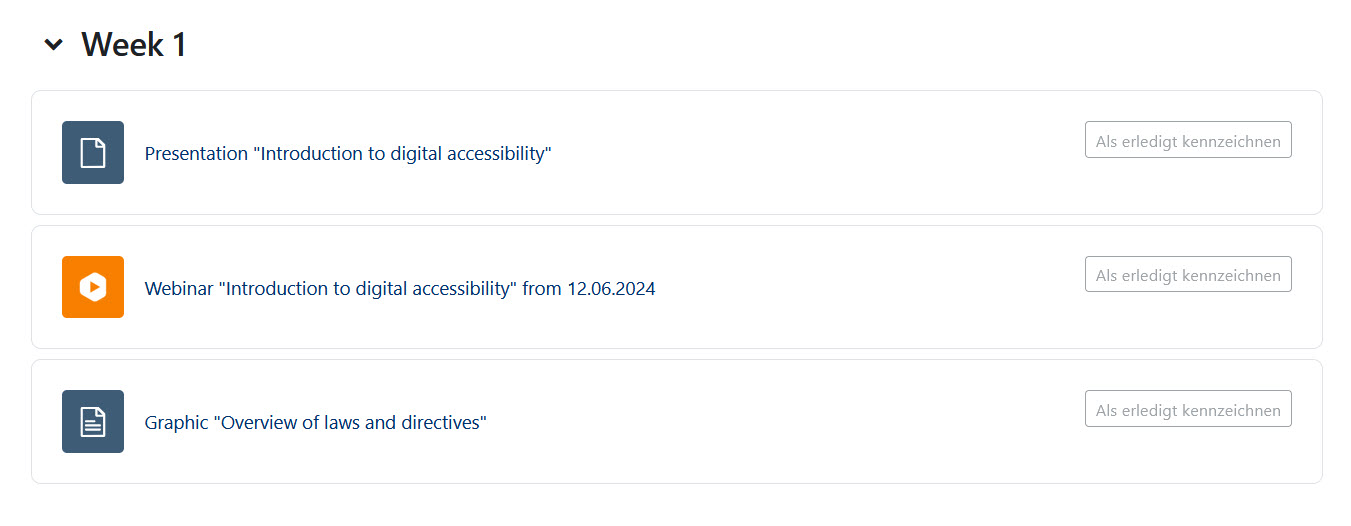
Task: Mark the Graphic overview as done
Action: point(1188,409)
